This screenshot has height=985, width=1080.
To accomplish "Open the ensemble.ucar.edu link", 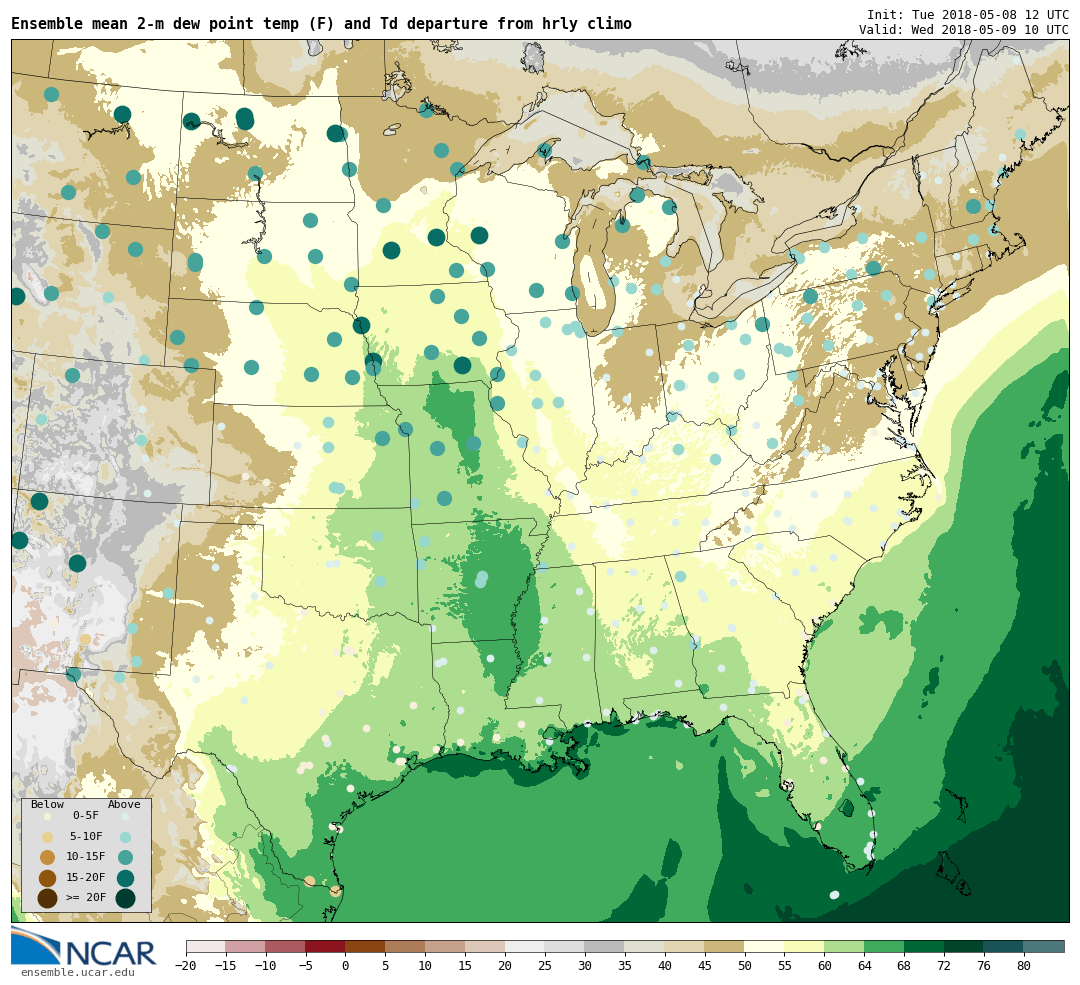I will coord(78,973).
